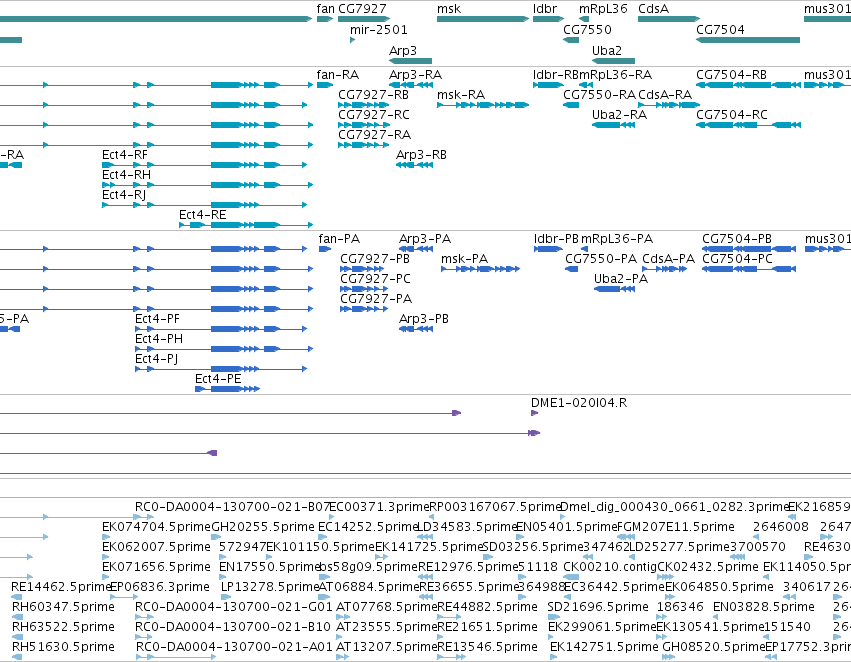Screen dimensions: 851x662
Task: Select the CG7504-PC protein feature
Action: pos(749,269)
